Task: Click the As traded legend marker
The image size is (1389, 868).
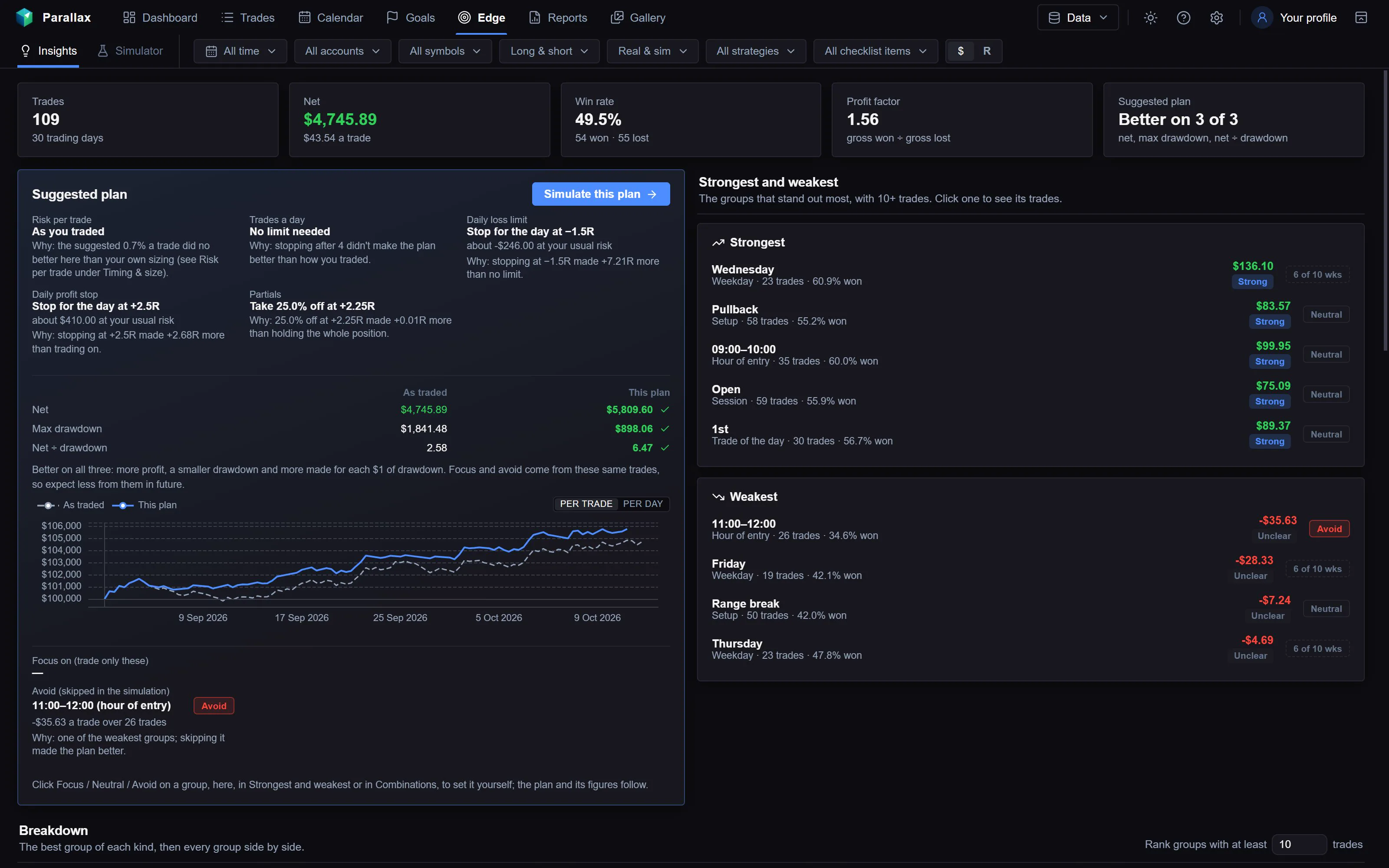Action: 48,505
